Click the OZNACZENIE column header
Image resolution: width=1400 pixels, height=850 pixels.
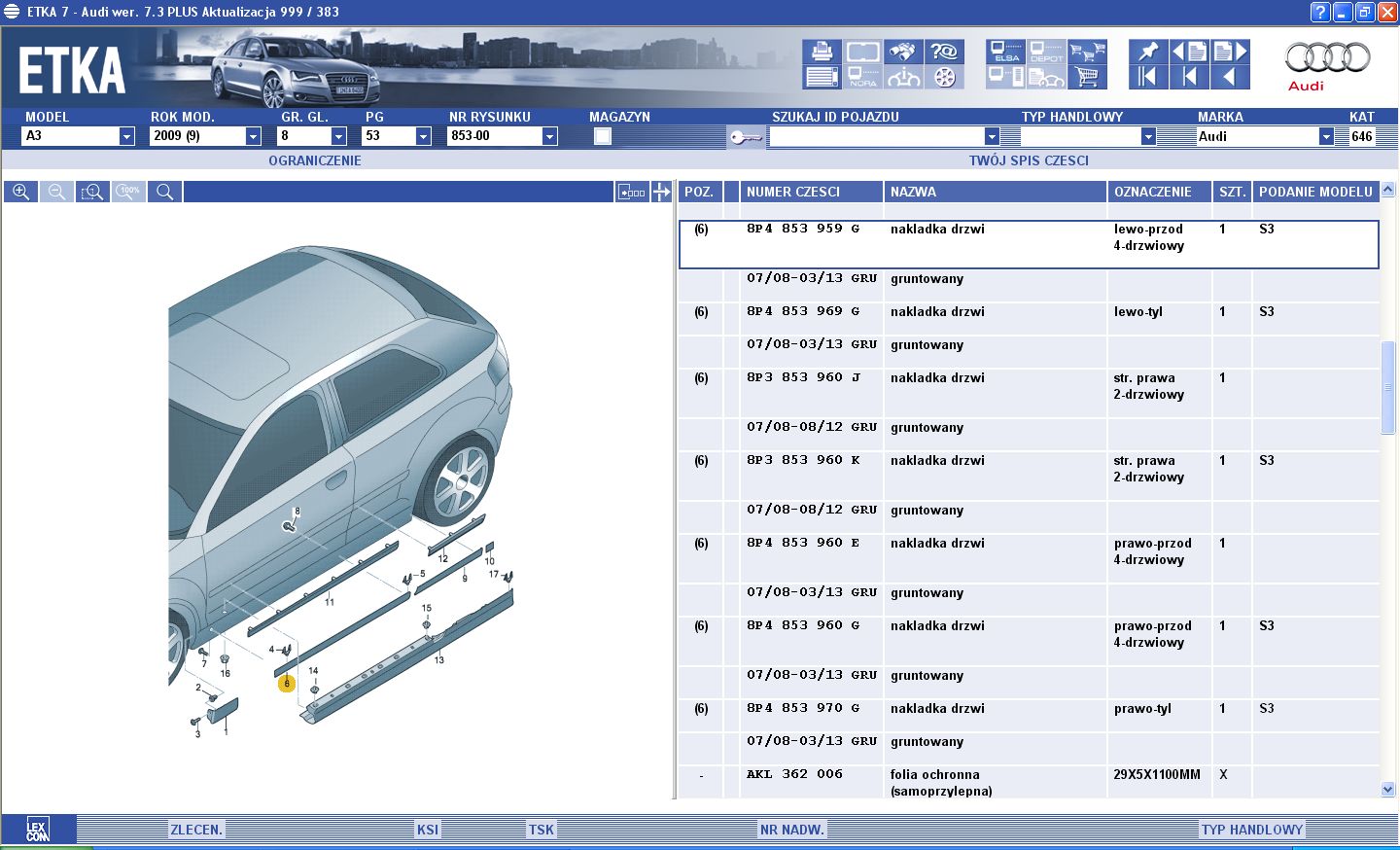pyautogui.click(x=1159, y=192)
